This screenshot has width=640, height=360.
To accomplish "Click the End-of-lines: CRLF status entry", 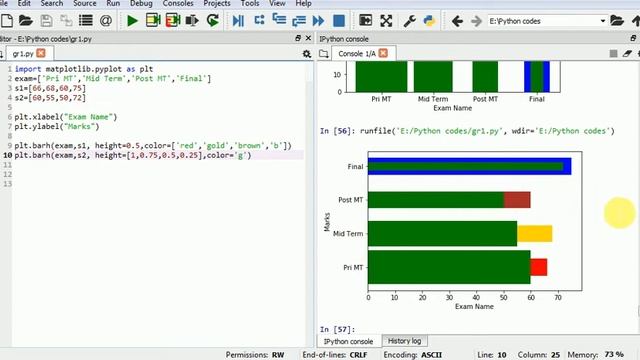I will 335,355.
